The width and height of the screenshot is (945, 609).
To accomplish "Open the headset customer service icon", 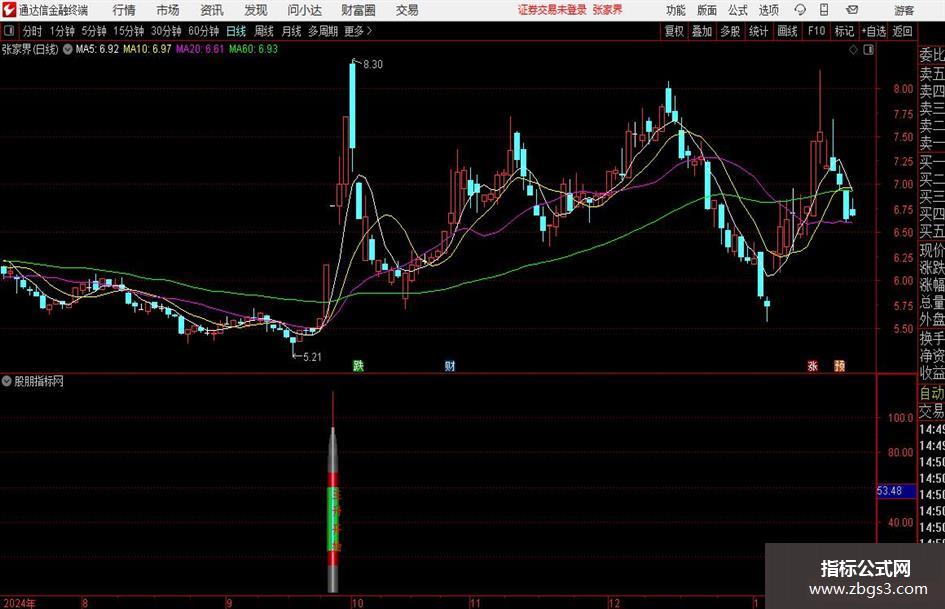I will coord(799,10).
